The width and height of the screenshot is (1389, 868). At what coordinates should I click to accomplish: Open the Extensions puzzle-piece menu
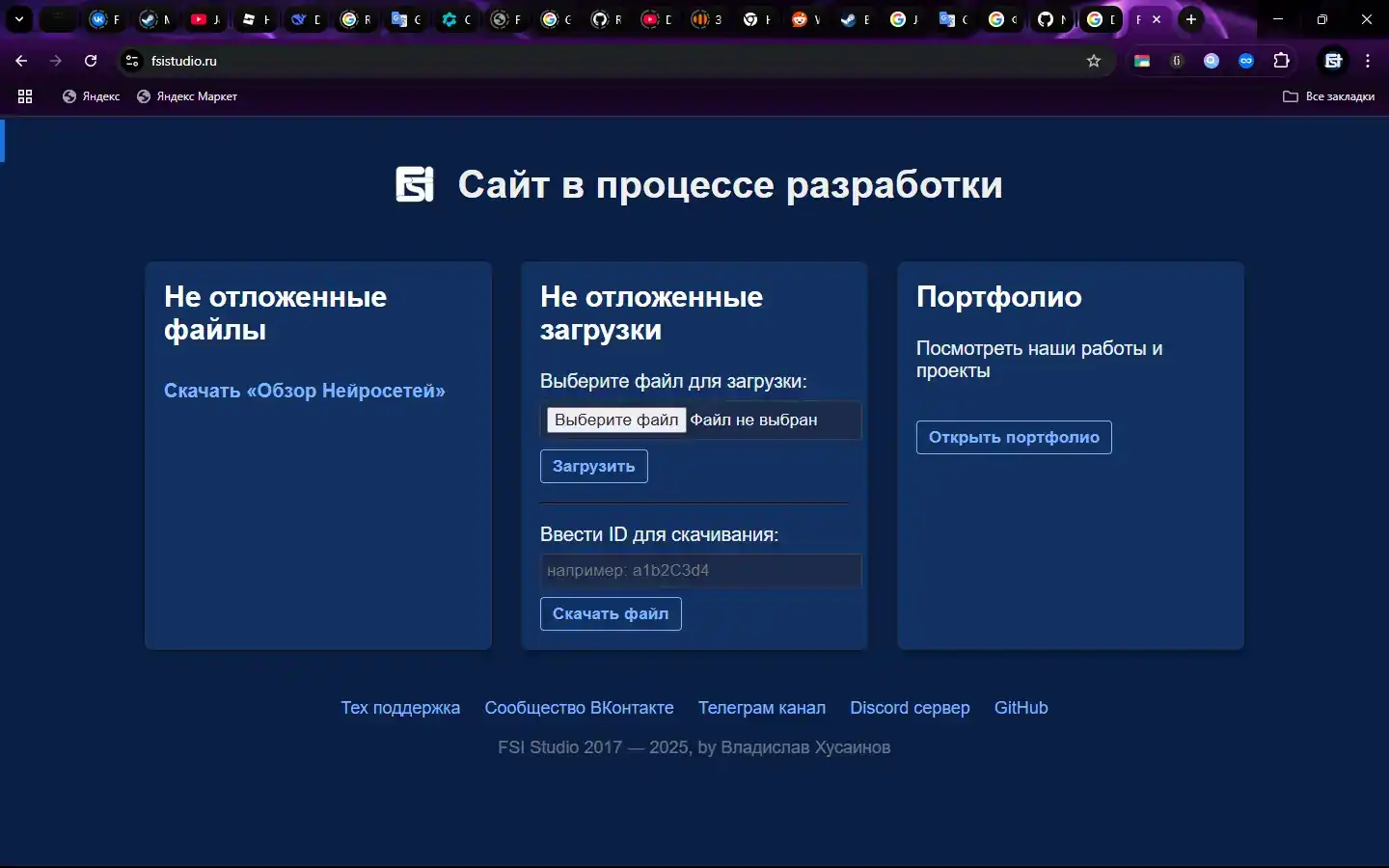click(x=1281, y=61)
